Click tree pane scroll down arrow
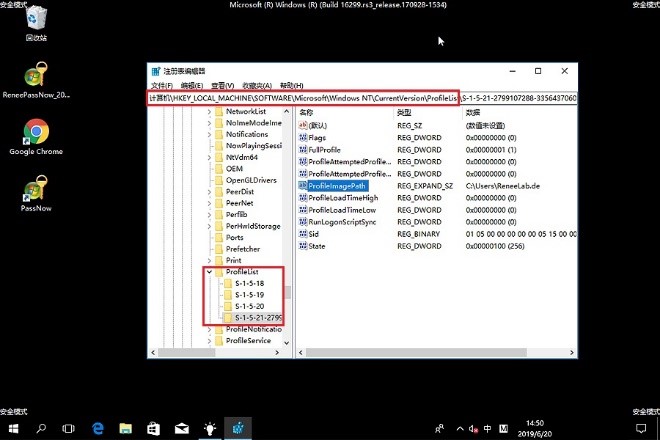 coord(287,342)
